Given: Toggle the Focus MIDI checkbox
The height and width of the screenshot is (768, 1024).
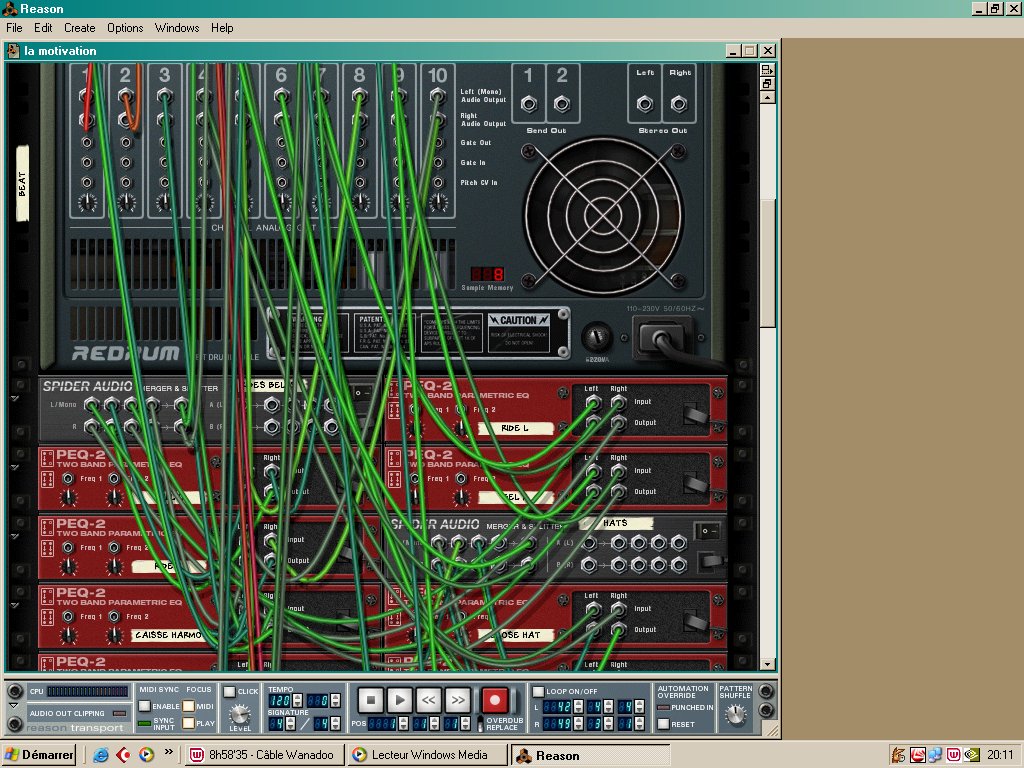Looking at the screenshot, I should 188,706.
